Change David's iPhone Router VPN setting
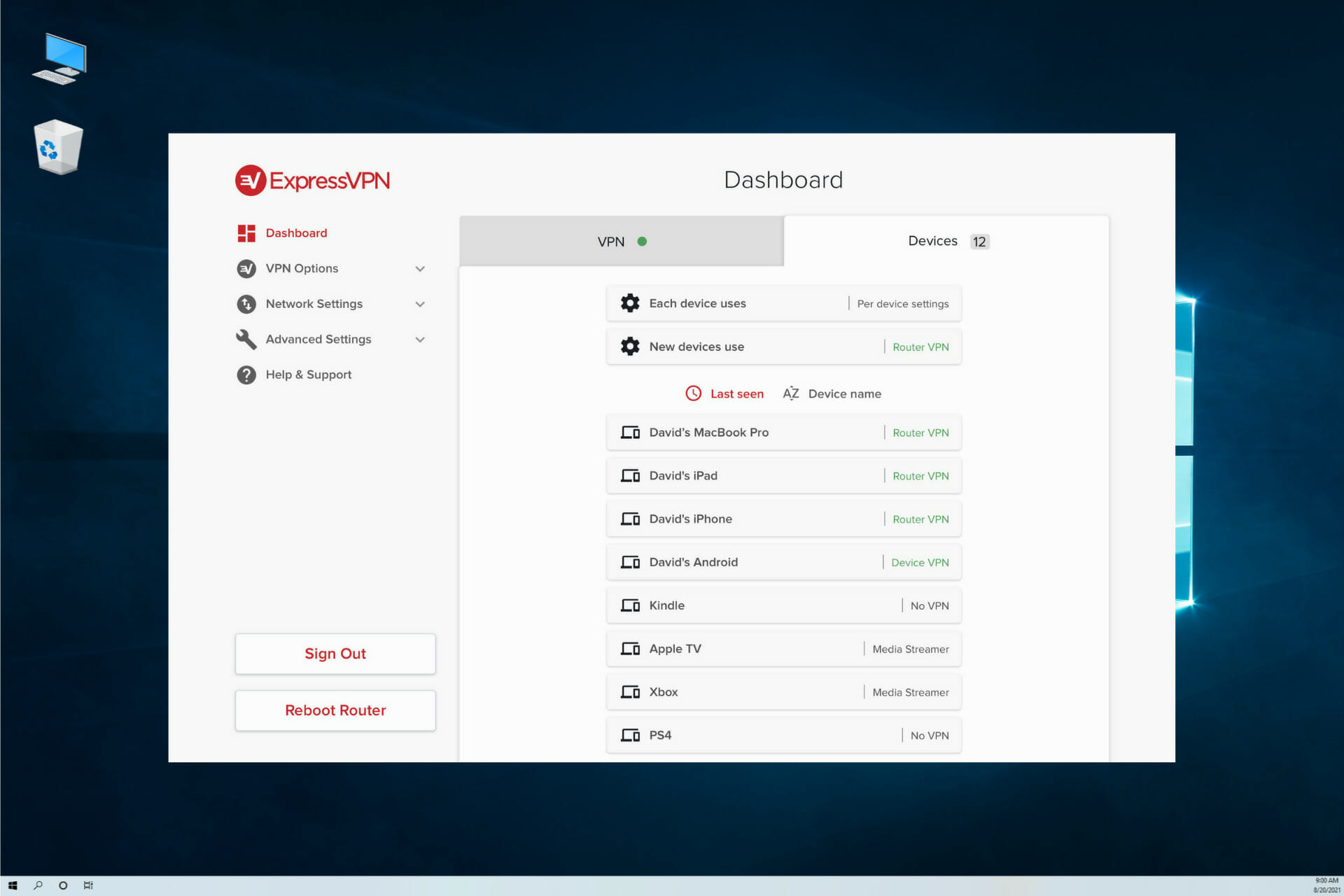 (x=920, y=519)
